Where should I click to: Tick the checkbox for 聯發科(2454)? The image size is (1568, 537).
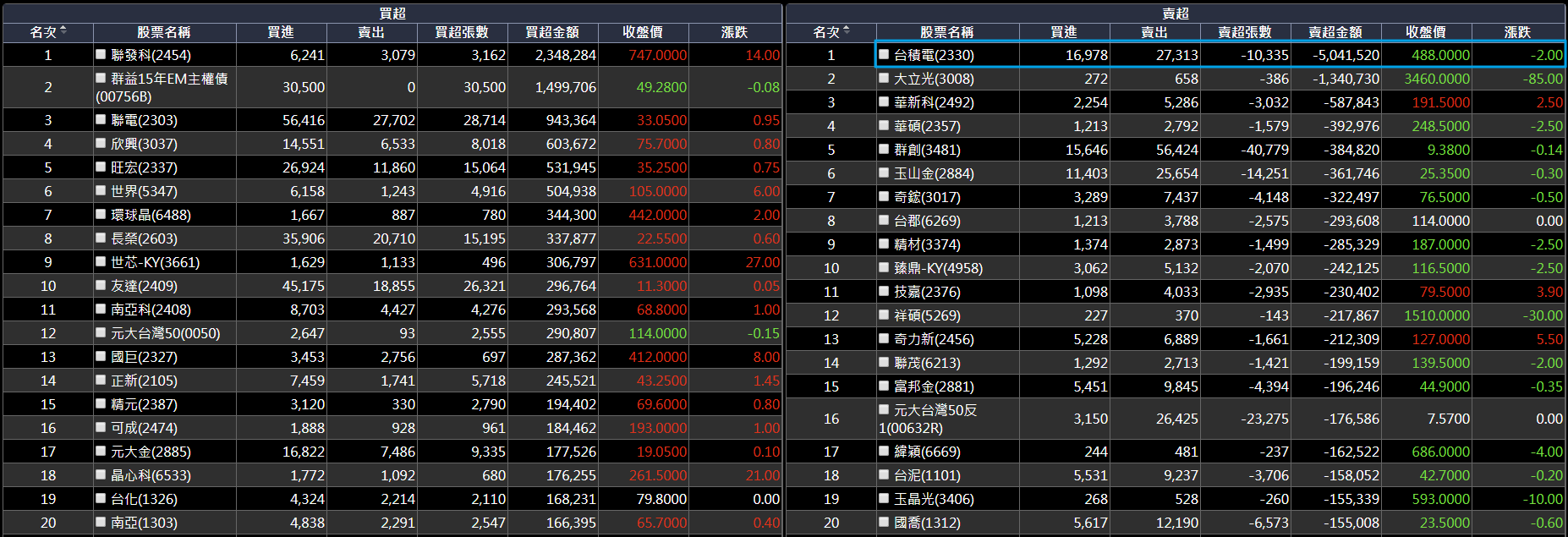(x=101, y=54)
